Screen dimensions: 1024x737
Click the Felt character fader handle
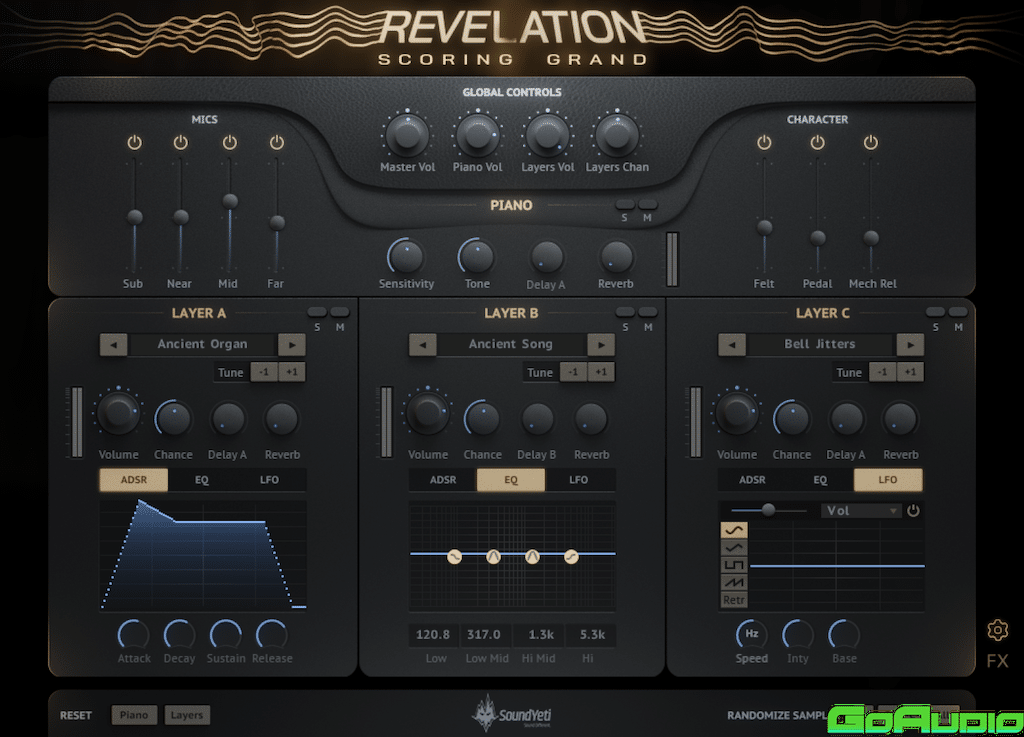point(764,227)
